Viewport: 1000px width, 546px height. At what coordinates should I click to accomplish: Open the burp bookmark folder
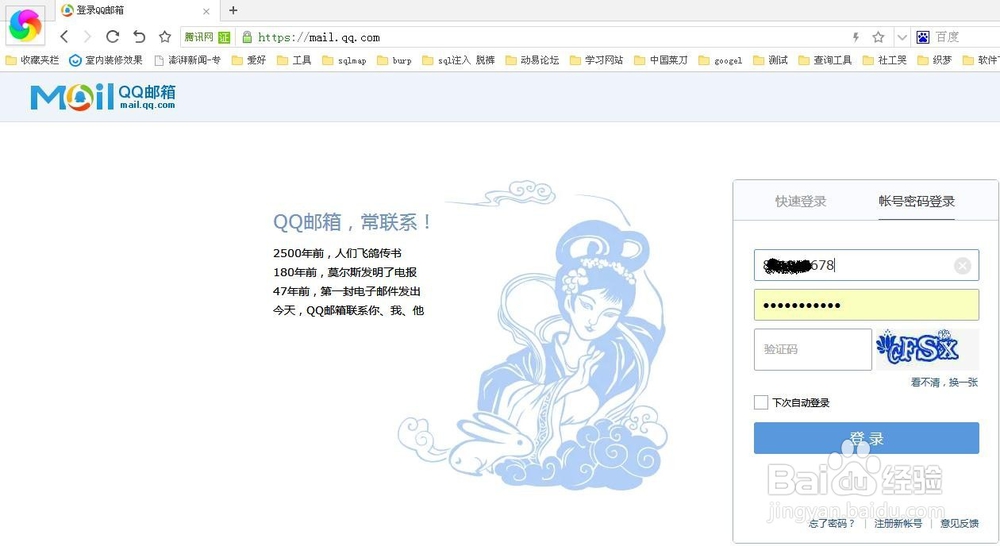pos(394,60)
